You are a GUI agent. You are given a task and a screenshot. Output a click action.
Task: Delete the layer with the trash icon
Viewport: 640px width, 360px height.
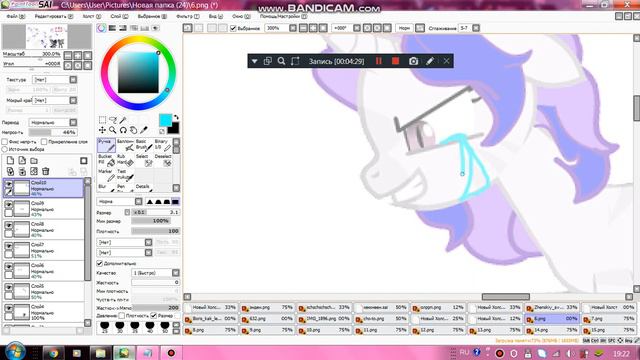[x=46, y=171]
